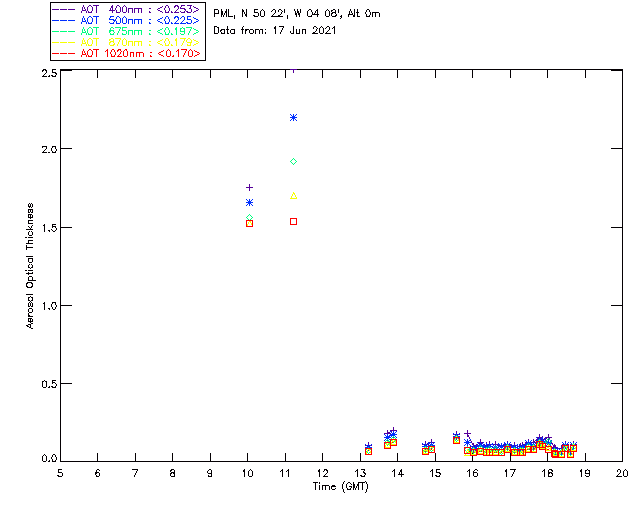Click the x-axis tick label 10
The image size is (640, 512).
247,473
